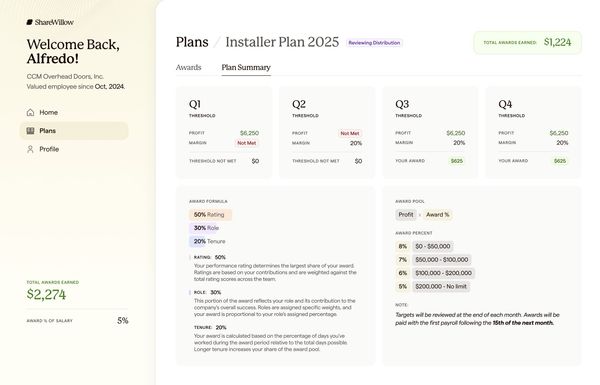Image resolution: width=600 pixels, height=385 pixels.
Task: Click the Q3 profit value $6,250
Action: 456,133
